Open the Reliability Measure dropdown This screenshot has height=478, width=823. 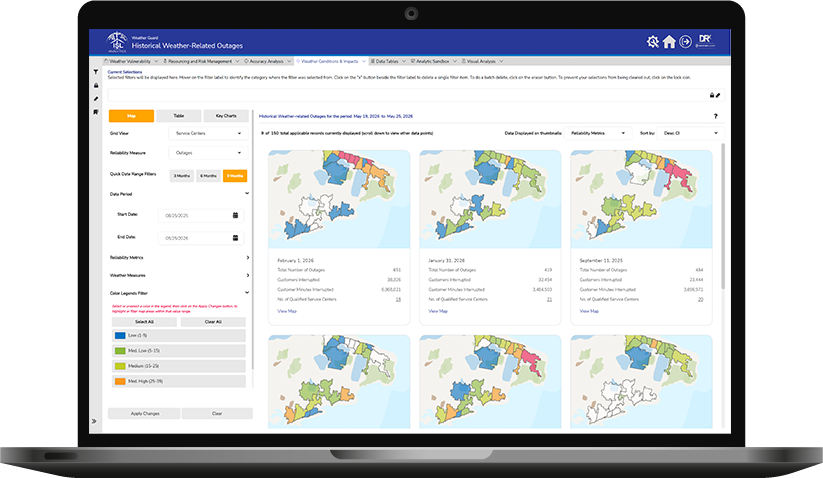(x=208, y=153)
